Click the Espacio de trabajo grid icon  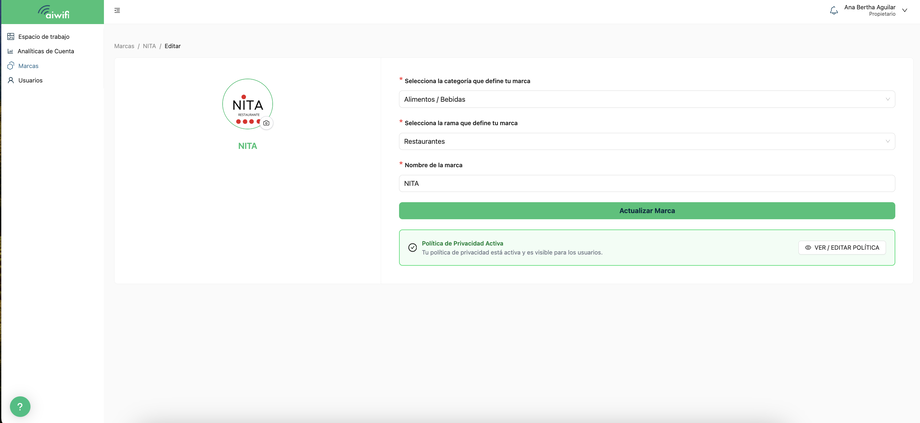[11, 36]
